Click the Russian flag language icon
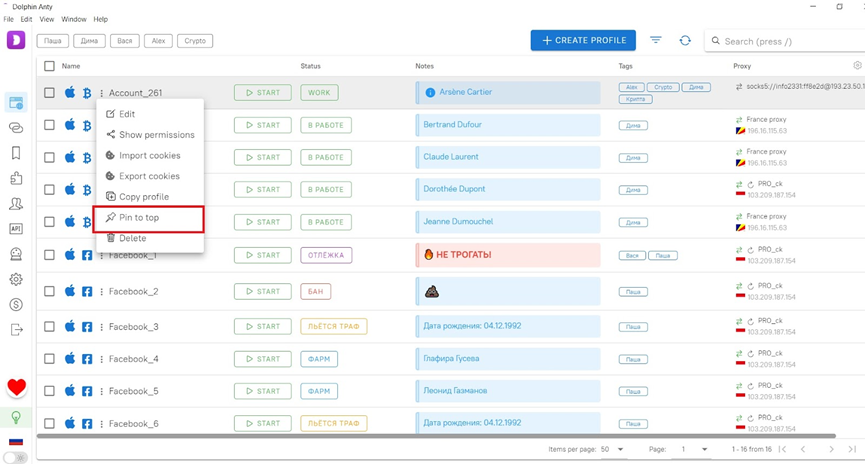This screenshot has width=865, height=464. (x=16, y=441)
